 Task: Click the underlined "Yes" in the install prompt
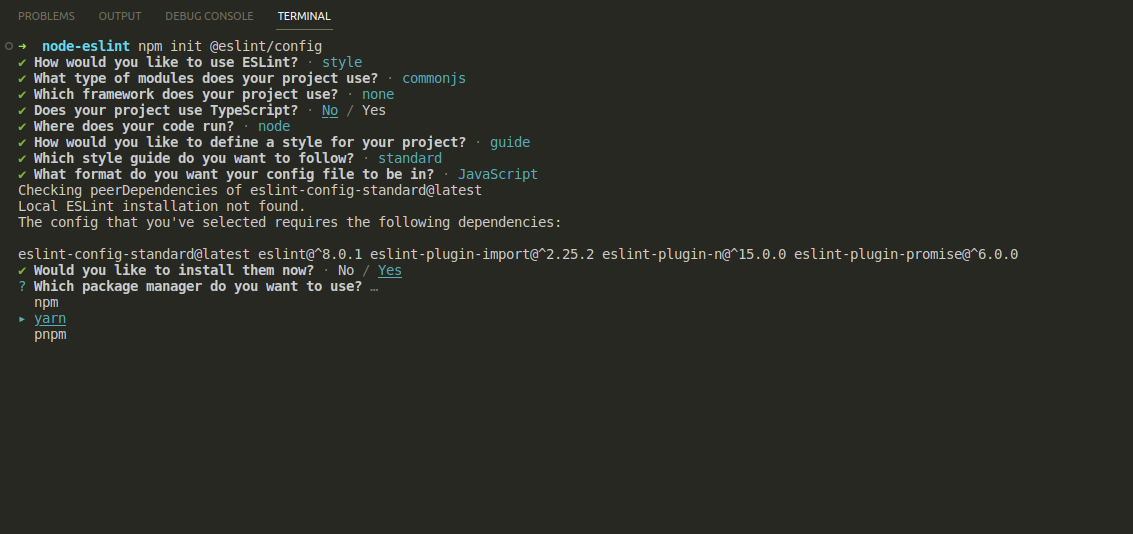pyautogui.click(x=390, y=270)
